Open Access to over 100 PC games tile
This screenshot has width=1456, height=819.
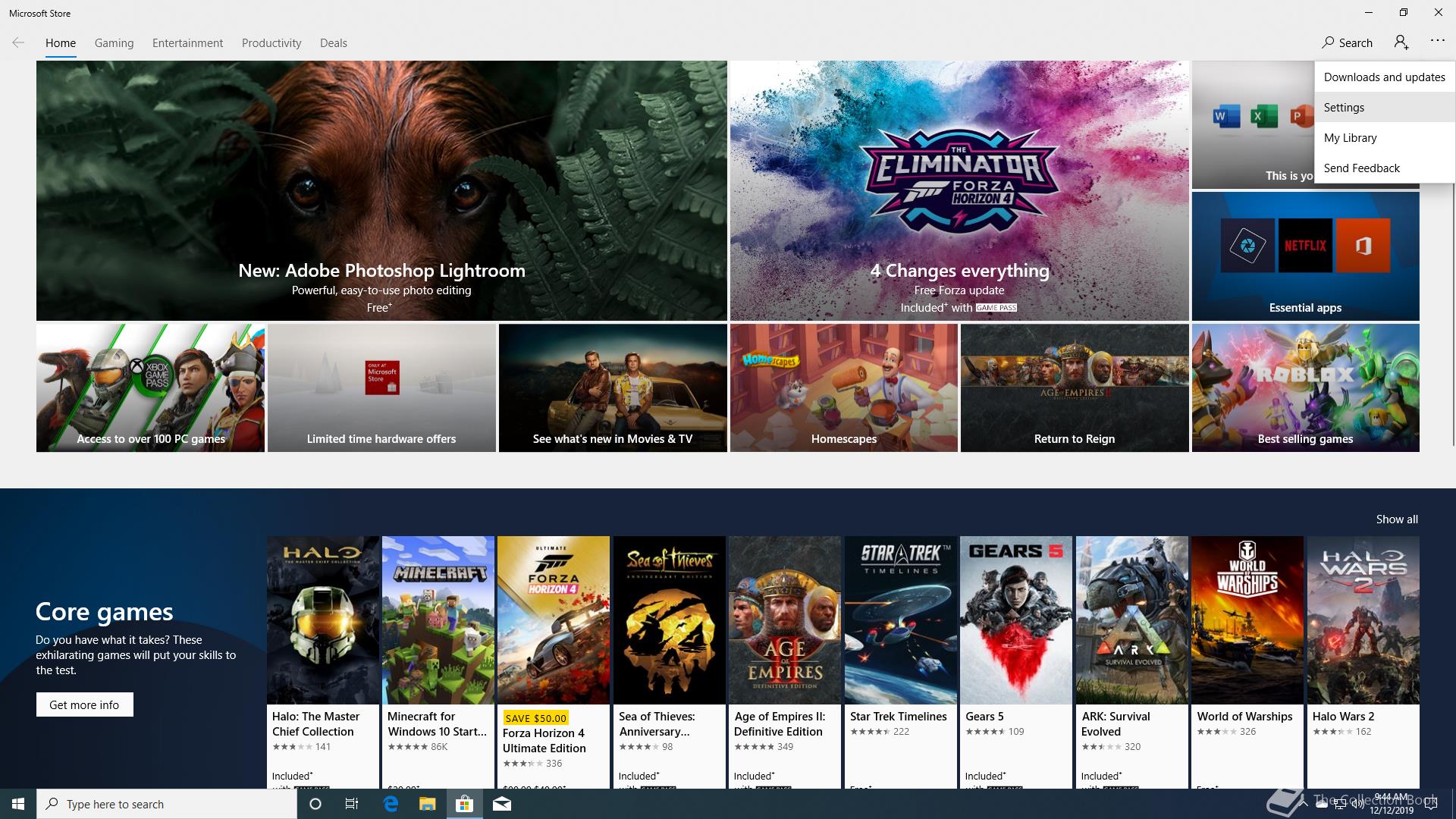tap(150, 388)
